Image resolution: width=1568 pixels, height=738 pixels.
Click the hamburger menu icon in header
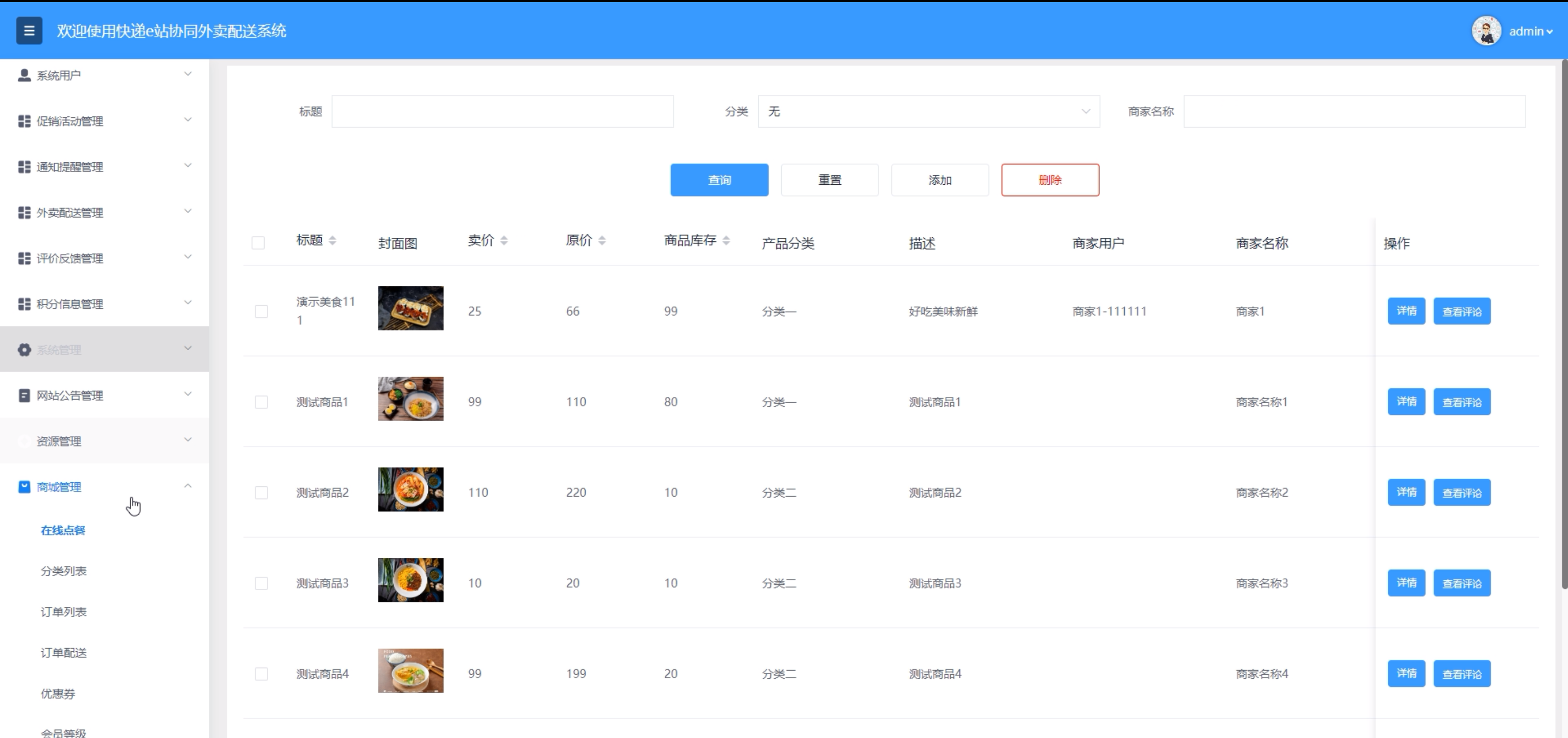point(29,31)
